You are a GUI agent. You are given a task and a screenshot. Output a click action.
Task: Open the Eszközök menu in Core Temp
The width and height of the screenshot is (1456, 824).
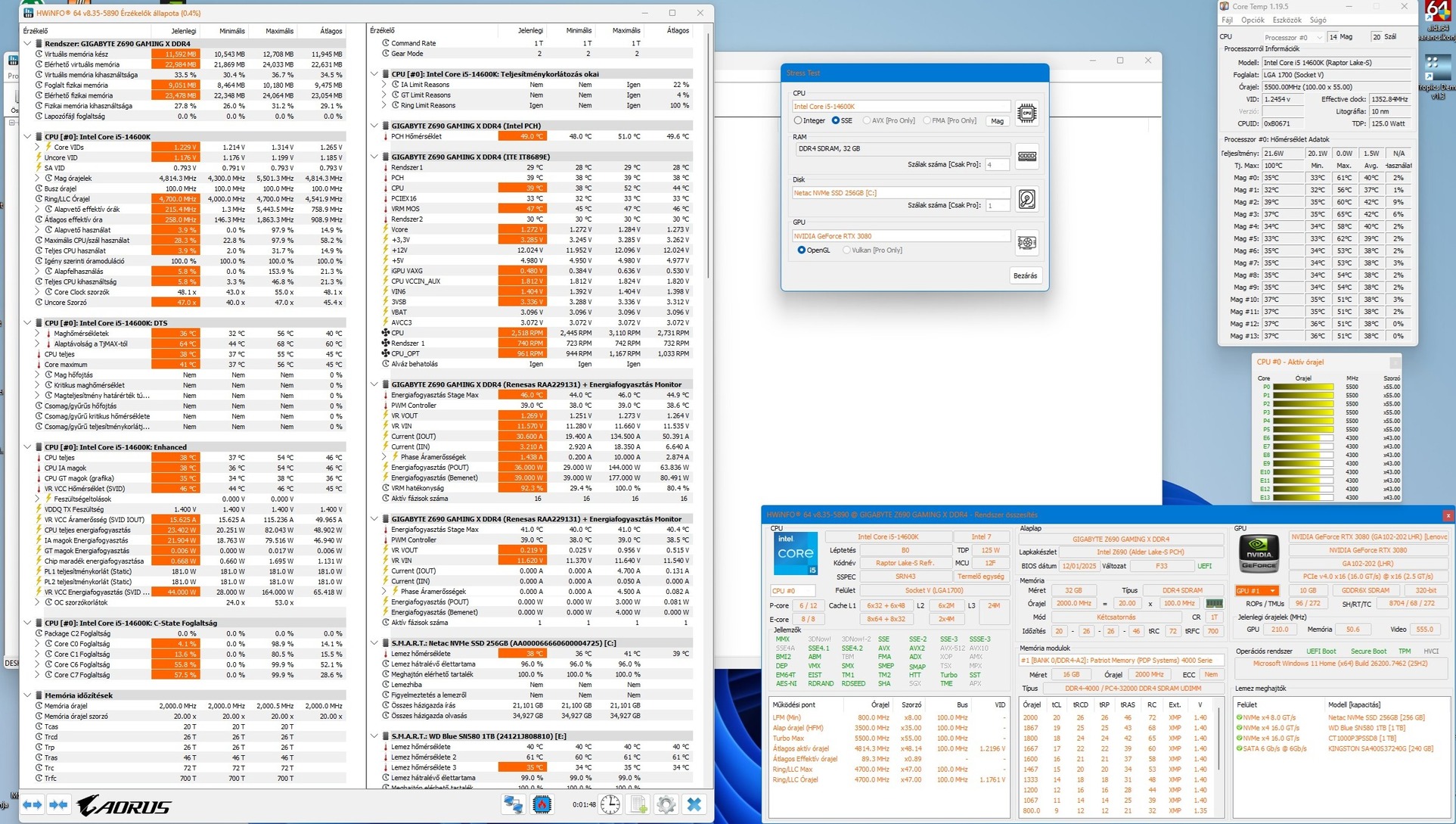click(1287, 20)
